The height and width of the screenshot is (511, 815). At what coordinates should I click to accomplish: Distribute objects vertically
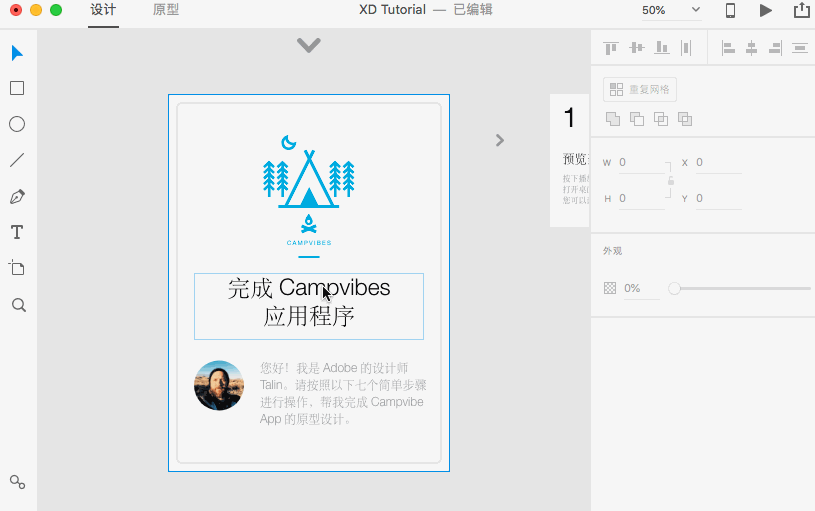(x=686, y=48)
